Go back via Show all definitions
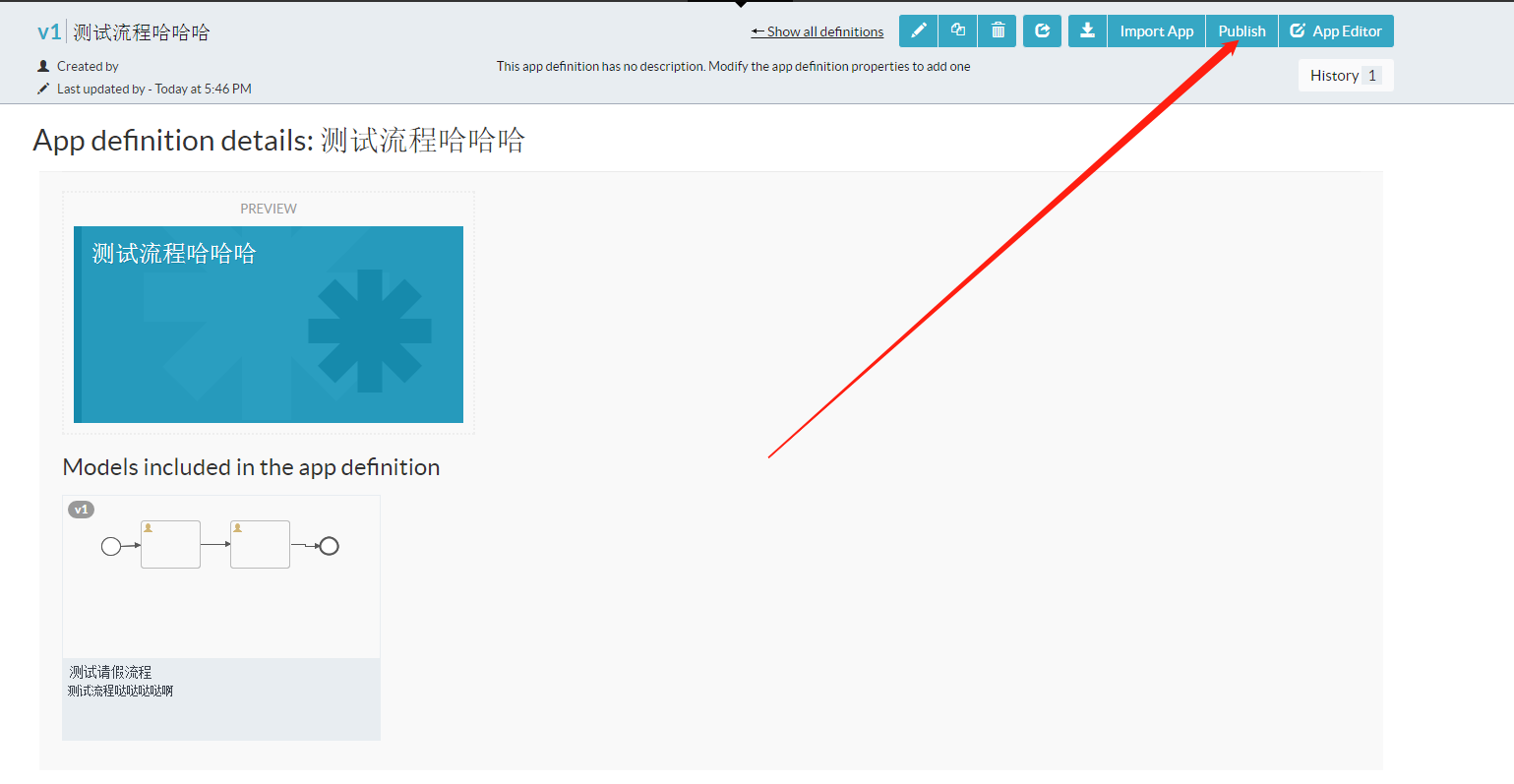This screenshot has height=784, width=1514. pos(818,31)
